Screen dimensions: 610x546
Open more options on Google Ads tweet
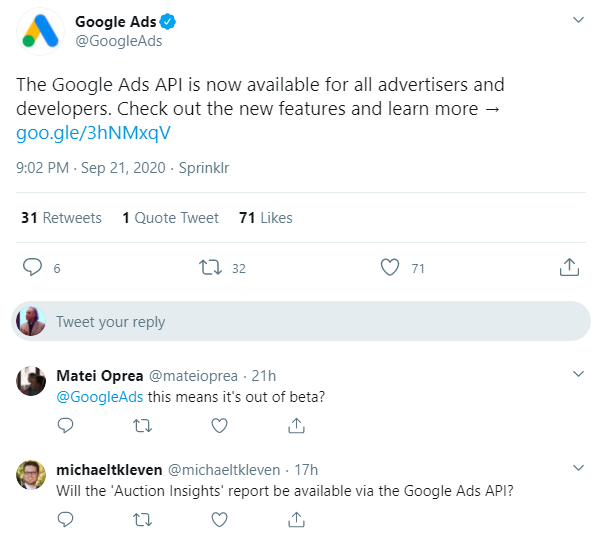[577, 21]
